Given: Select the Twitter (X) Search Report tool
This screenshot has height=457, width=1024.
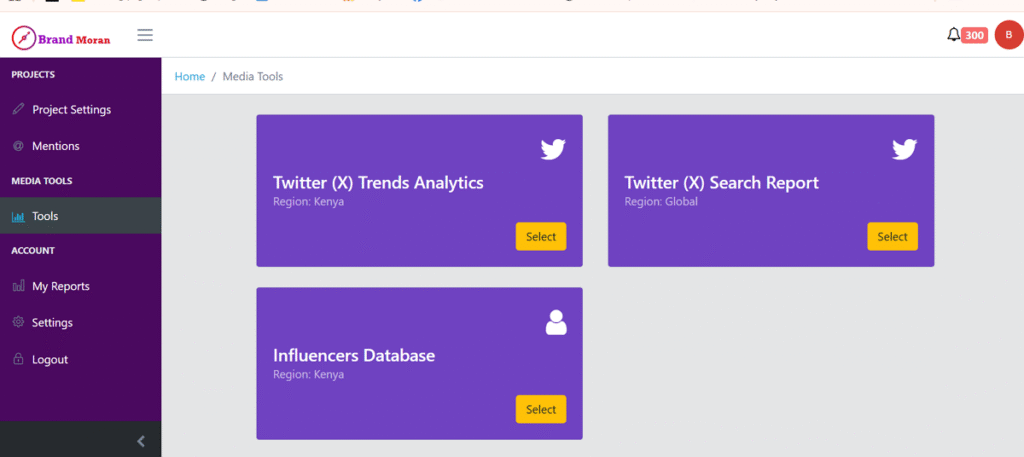Looking at the screenshot, I should coord(892,236).
